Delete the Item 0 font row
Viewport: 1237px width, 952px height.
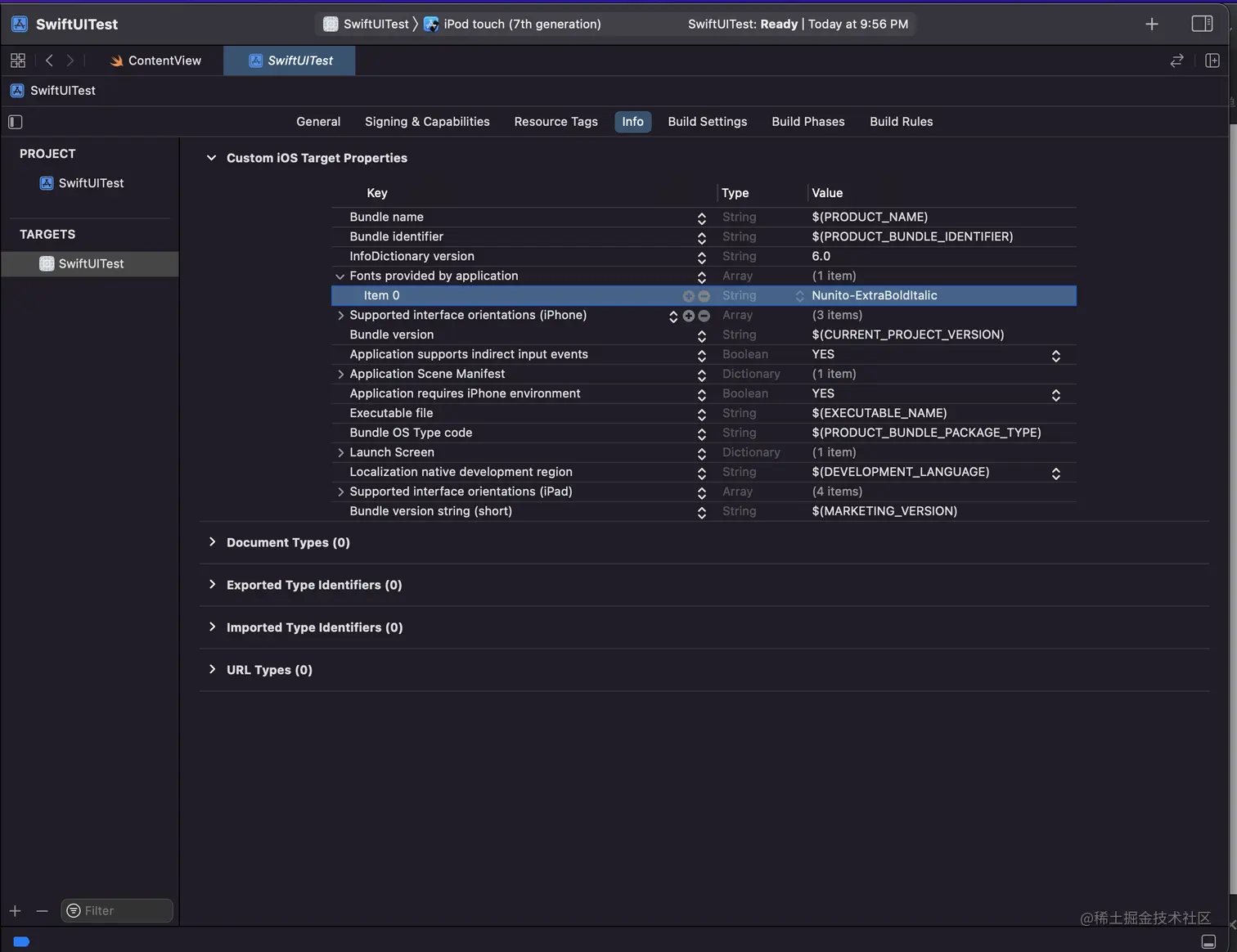[x=704, y=296]
